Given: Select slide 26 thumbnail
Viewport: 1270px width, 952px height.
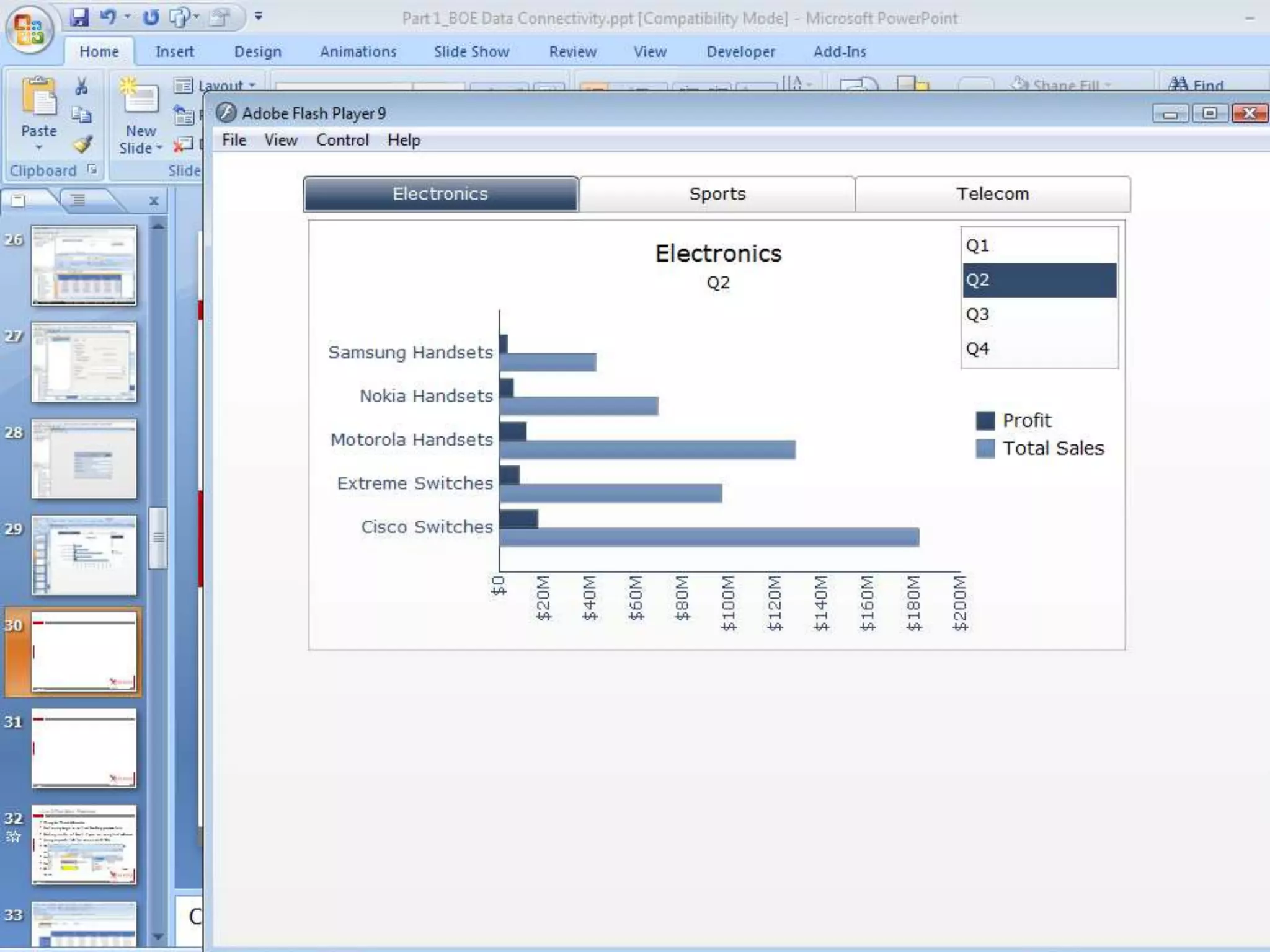Looking at the screenshot, I should [84, 266].
